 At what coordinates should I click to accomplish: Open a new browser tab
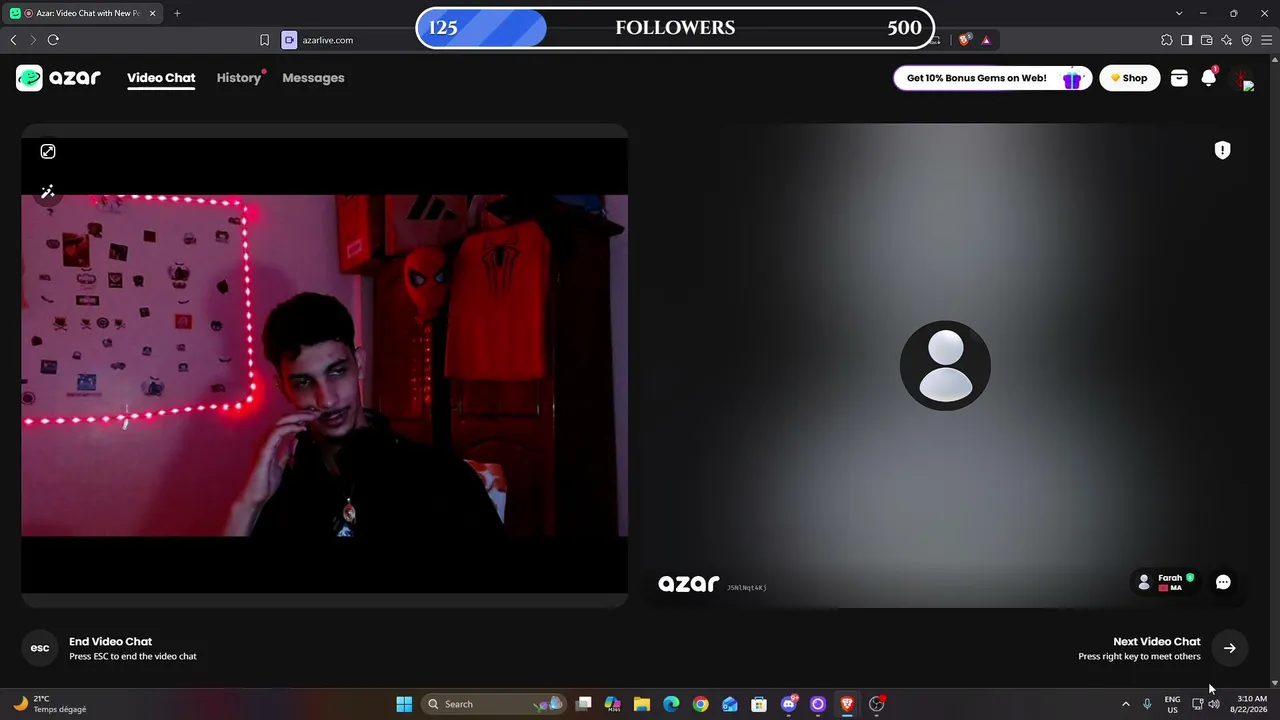tap(177, 13)
